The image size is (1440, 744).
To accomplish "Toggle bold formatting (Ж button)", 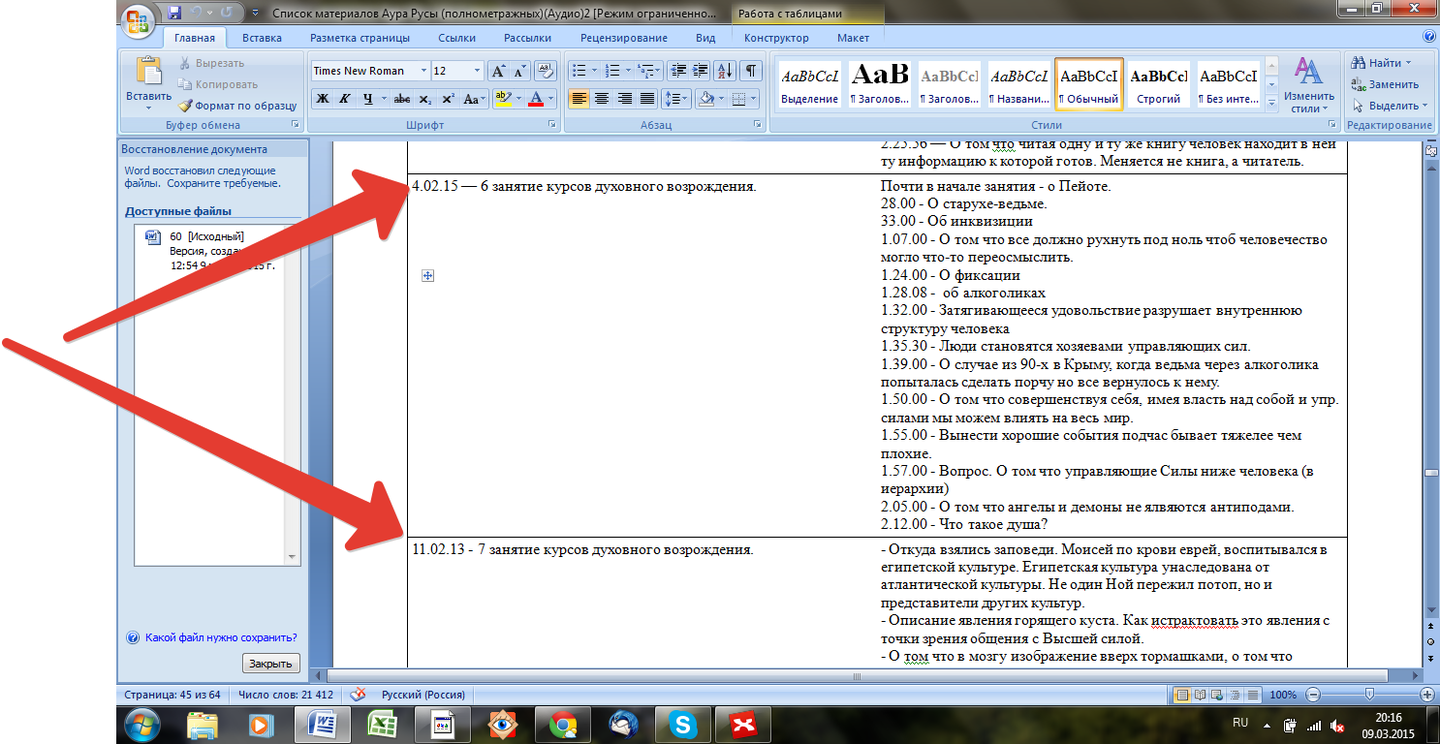I will click(x=322, y=99).
